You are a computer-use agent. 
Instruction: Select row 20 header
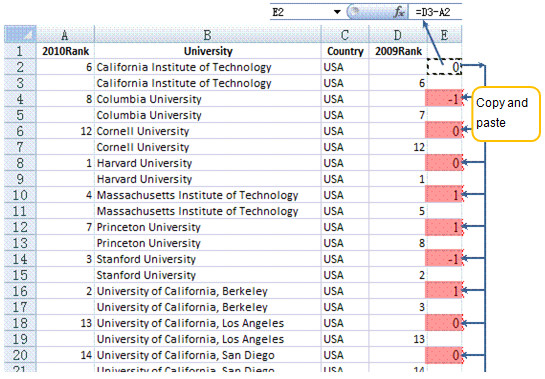[x=20, y=355]
